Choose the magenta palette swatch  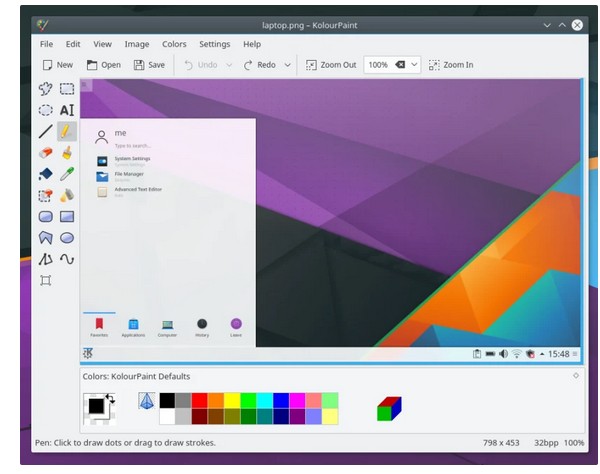(297, 400)
